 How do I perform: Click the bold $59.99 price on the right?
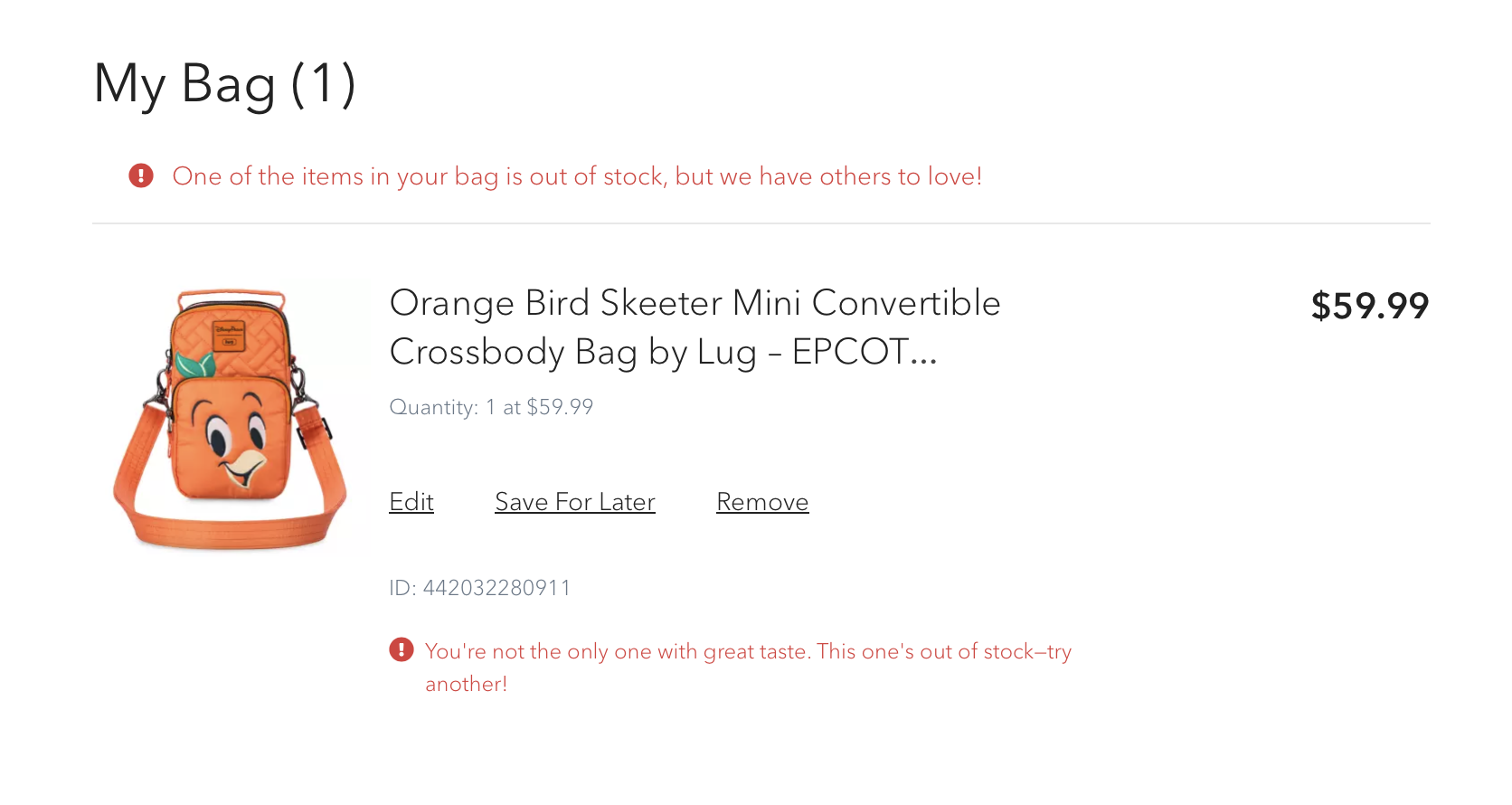[x=1369, y=306]
